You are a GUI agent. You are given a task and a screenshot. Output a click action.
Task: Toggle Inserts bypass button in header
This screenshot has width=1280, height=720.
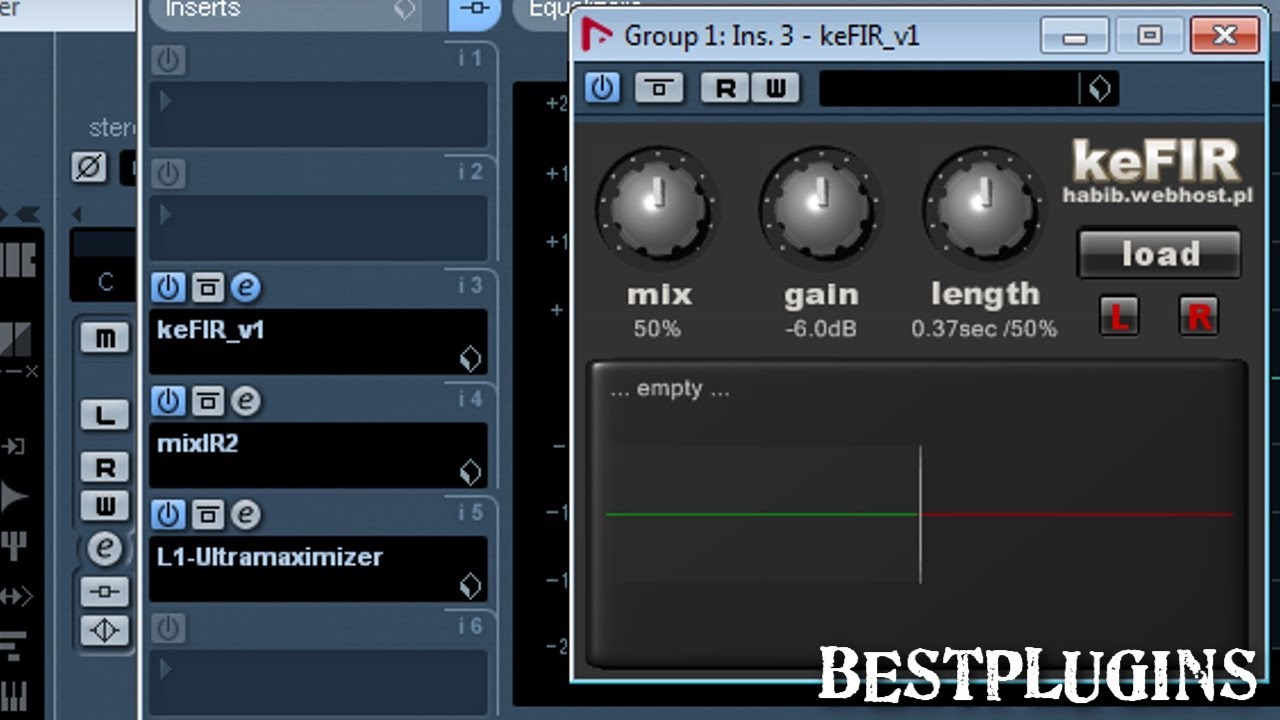click(475, 9)
